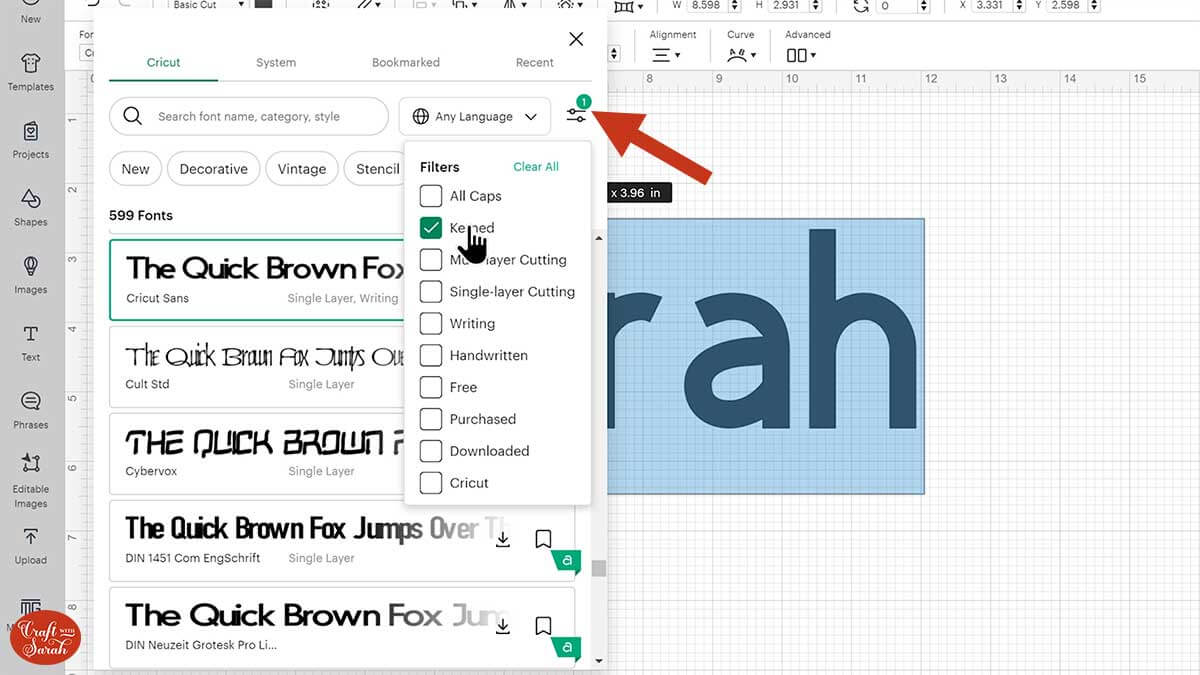Enable the Free filter
The image size is (1200, 675).
[431, 387]
